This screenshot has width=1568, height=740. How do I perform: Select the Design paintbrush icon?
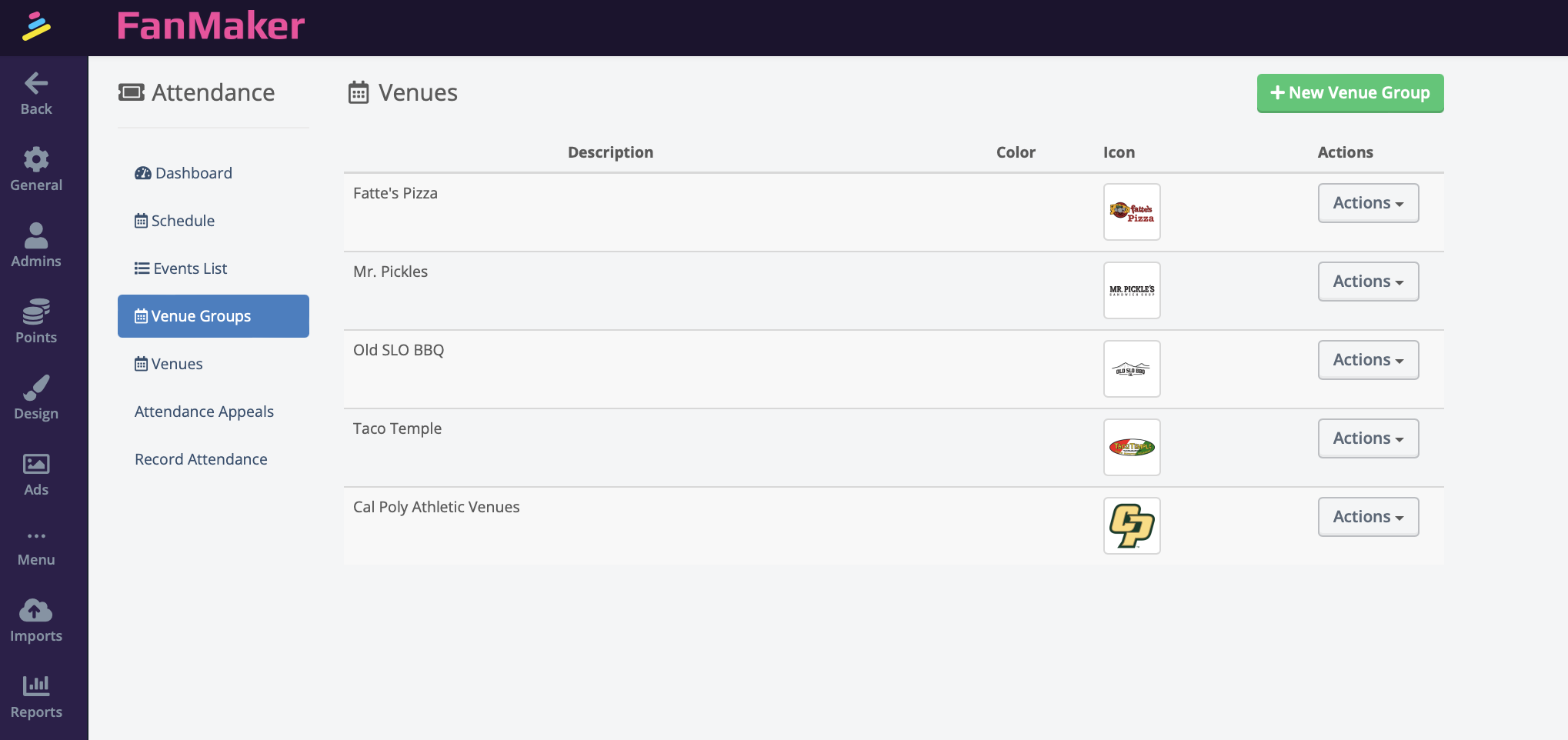(x=36, y=388)
